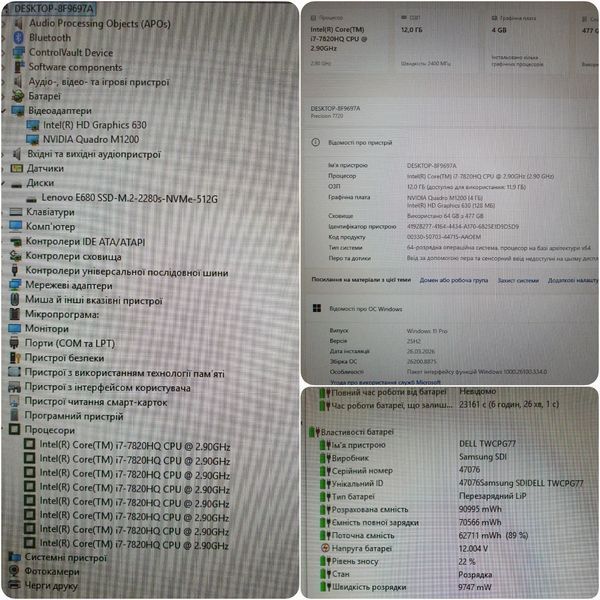Expand the Датчики category arrow
The image size is (600, 600).
(3, 169)
